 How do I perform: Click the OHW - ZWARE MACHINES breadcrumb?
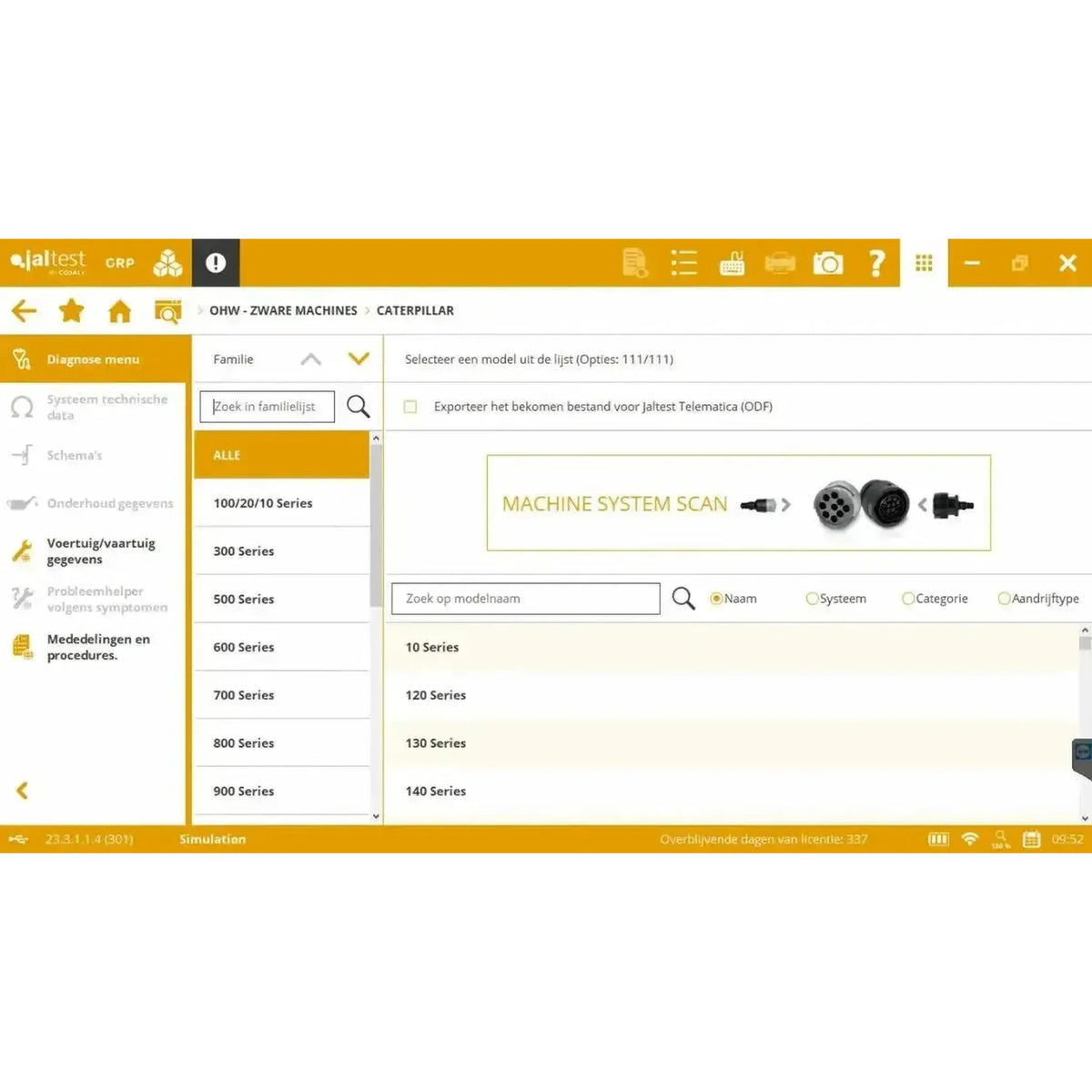click(283, 310)
